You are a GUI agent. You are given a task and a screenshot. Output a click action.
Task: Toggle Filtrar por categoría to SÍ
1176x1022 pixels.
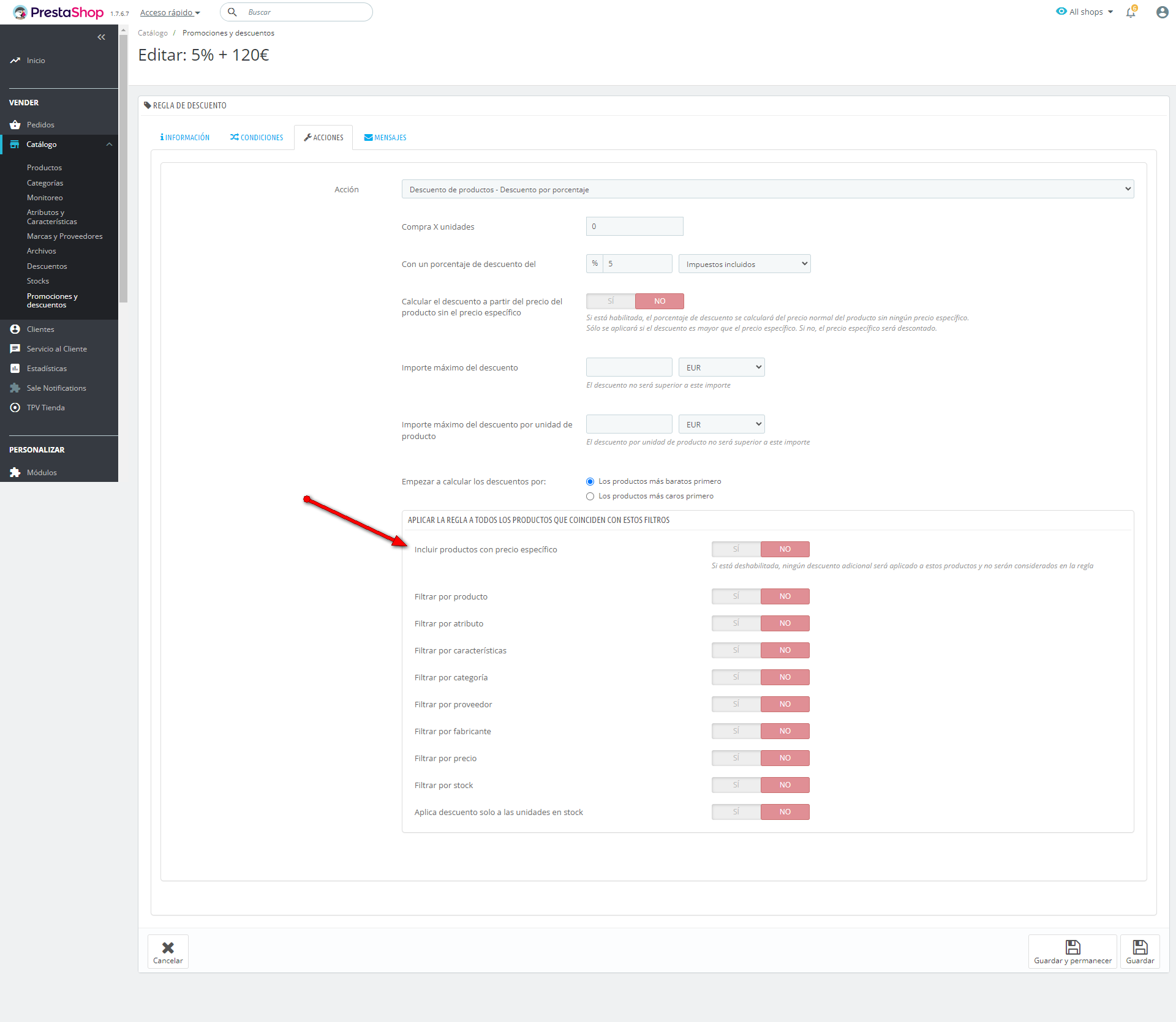click(736, 677)
